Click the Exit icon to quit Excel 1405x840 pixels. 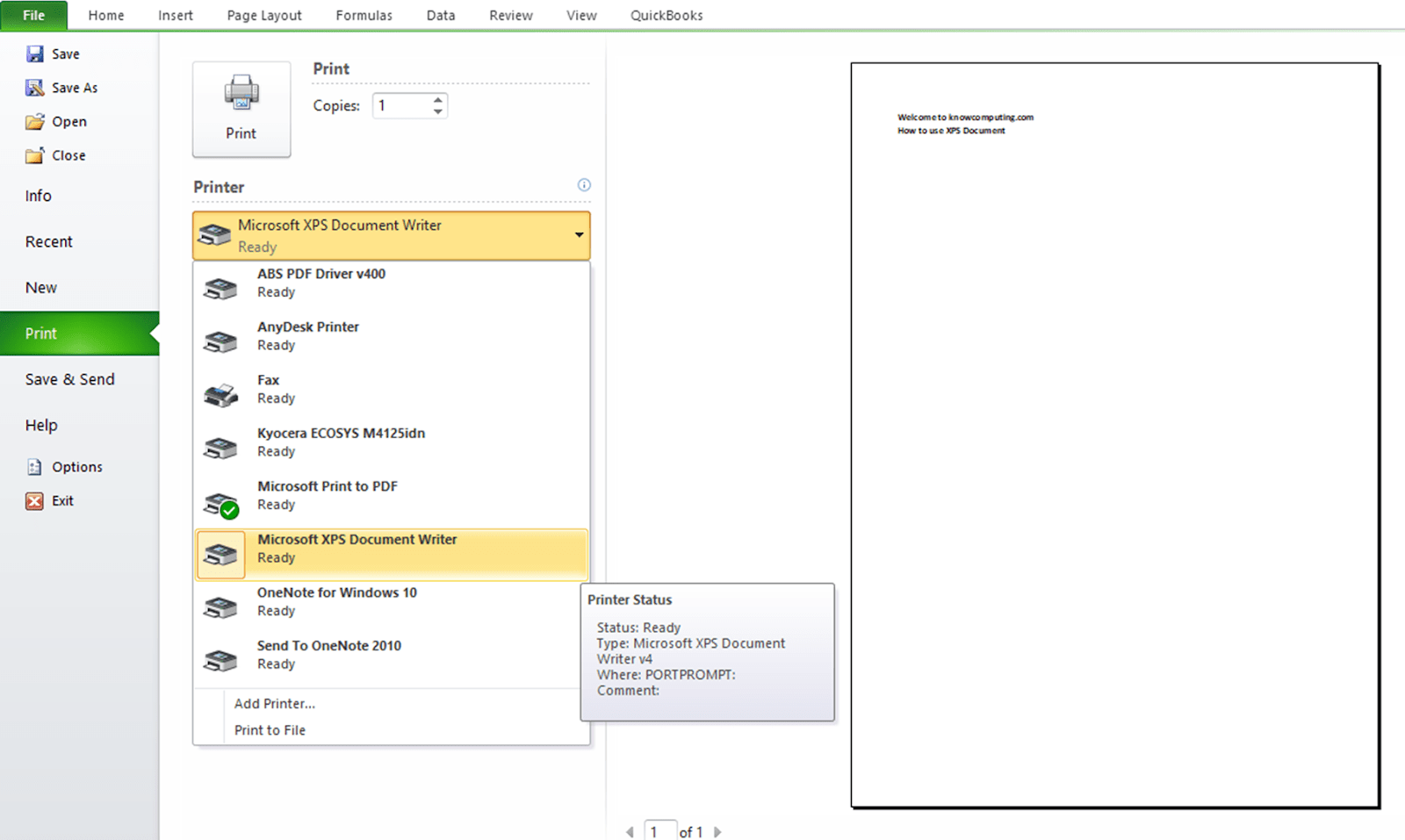pyautogui.click(x=34, y=500)
